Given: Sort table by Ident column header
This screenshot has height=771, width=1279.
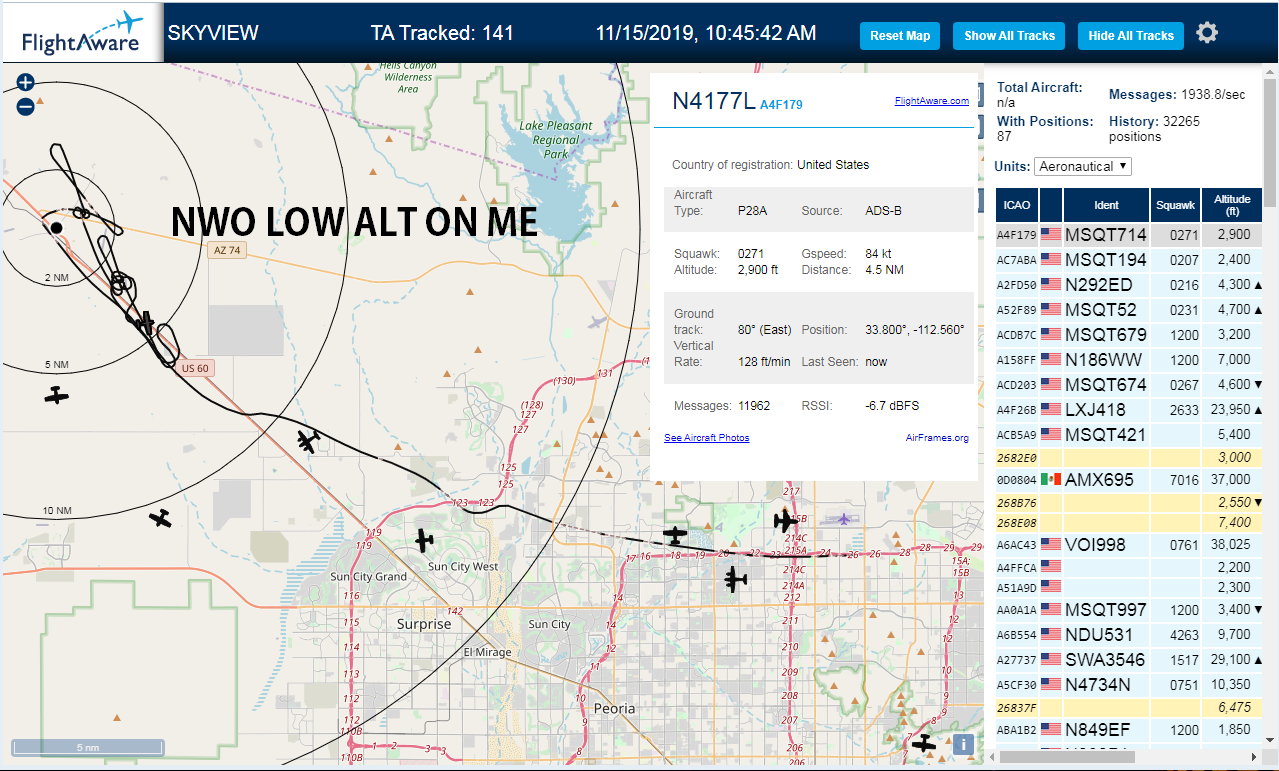Looking at the screenshot, I should (1107, 205).
